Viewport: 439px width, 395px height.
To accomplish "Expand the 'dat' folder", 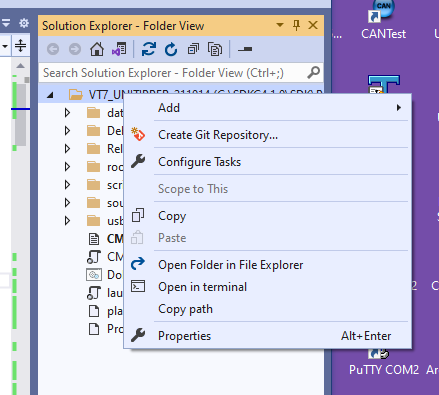I will pyautogui.click(x=67, y=113).
